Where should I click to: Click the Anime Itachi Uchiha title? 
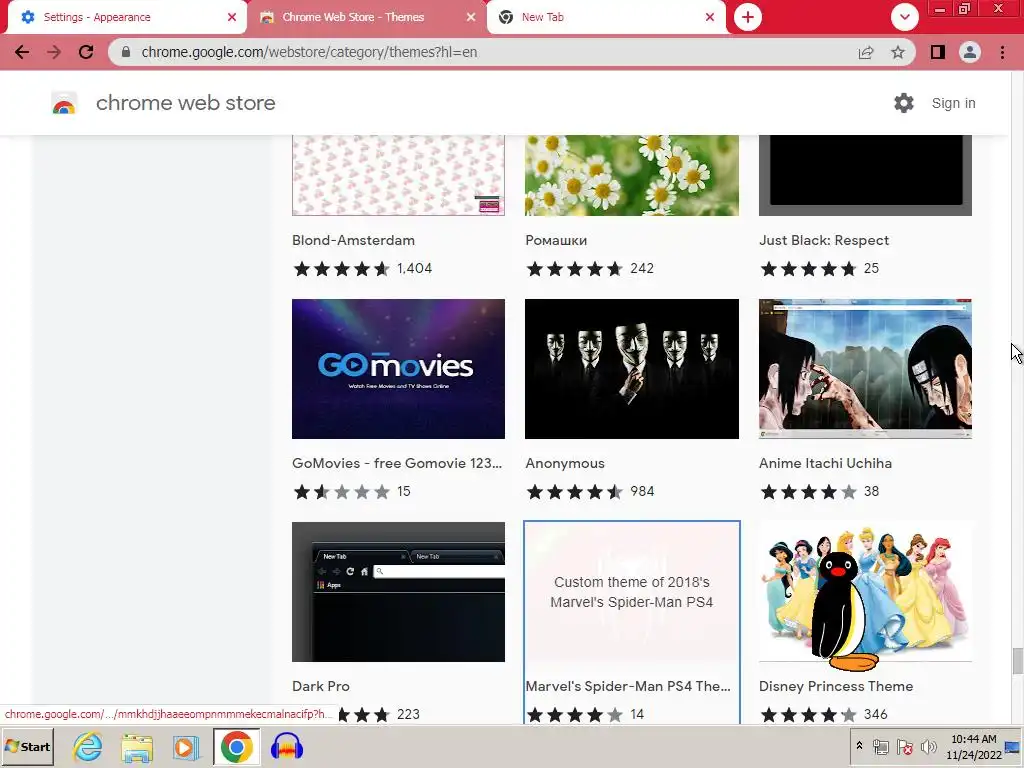pos(825,463)
